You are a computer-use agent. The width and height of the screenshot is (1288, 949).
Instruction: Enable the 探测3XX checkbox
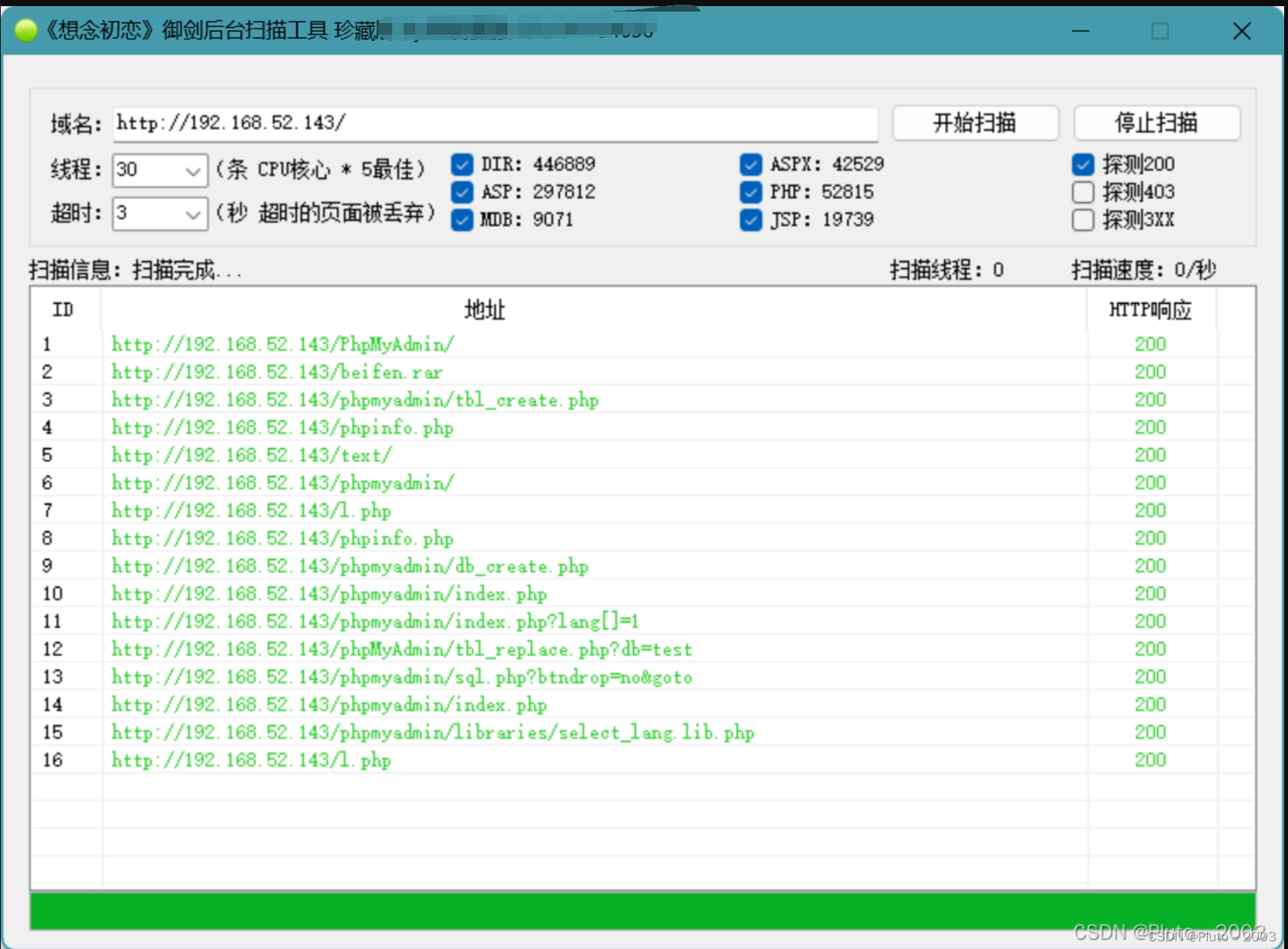pos(1083,220)
